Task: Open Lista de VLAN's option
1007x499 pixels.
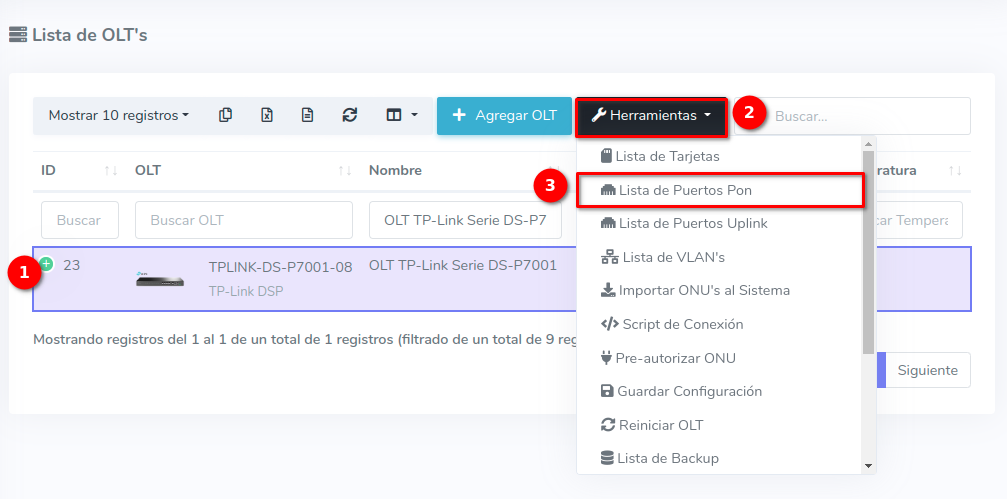Action: 672,257
